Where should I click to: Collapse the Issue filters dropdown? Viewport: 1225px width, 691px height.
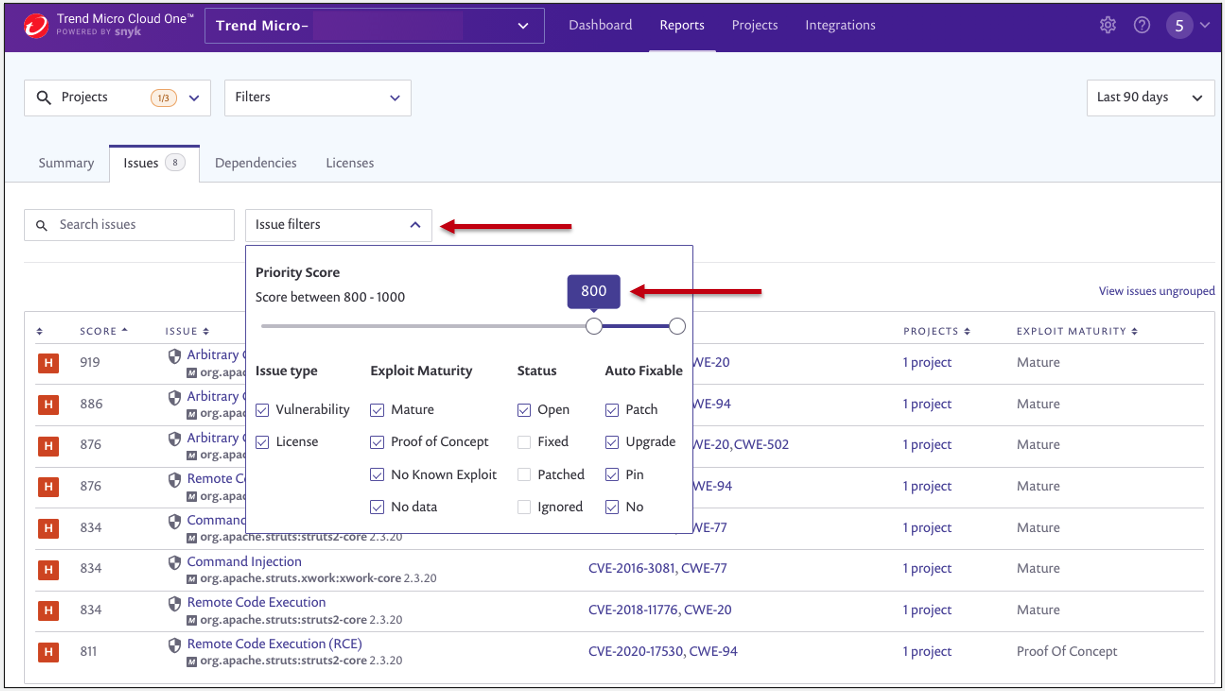[338, 225]
